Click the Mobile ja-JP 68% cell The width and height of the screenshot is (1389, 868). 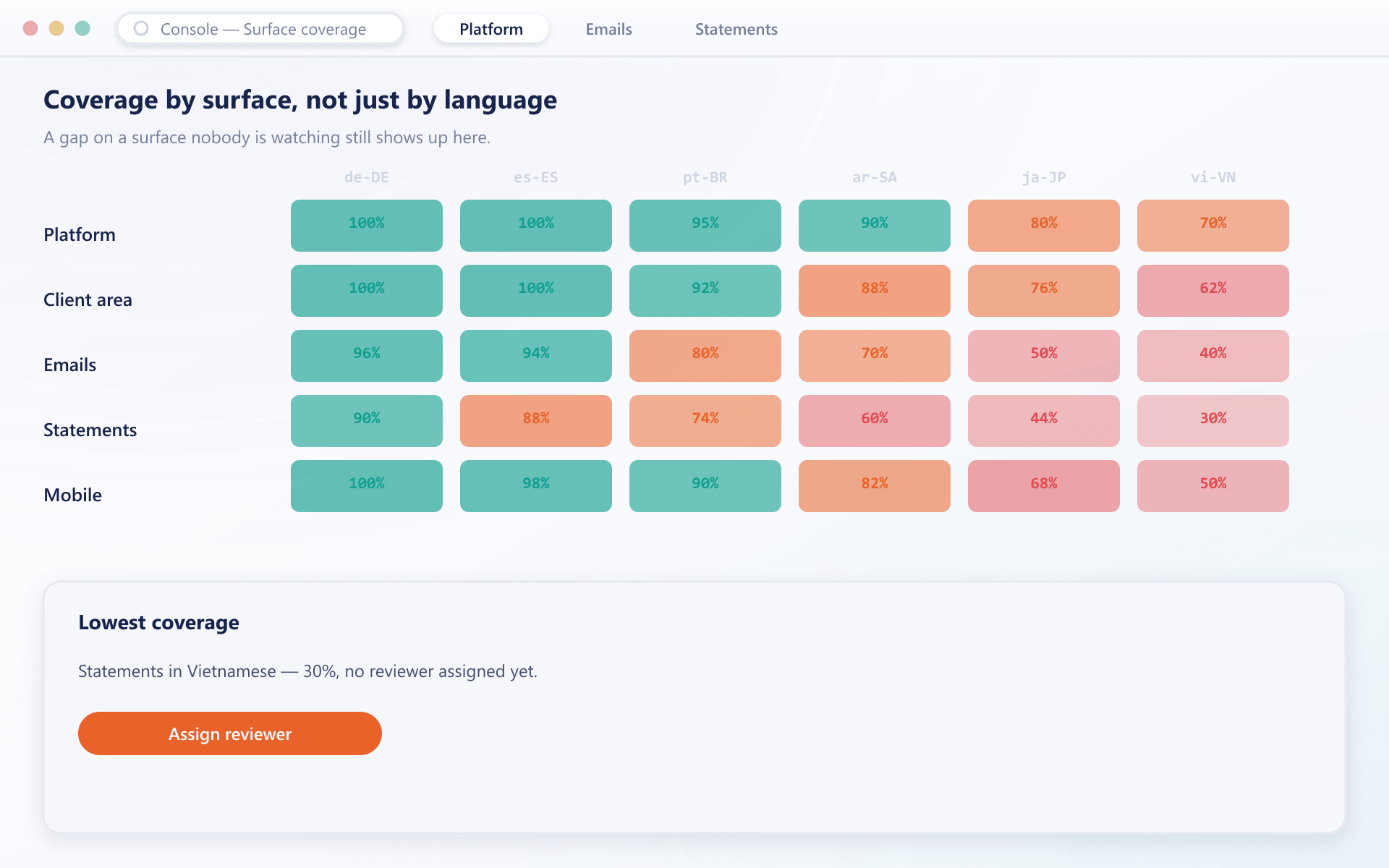[x=1044, y=486]
